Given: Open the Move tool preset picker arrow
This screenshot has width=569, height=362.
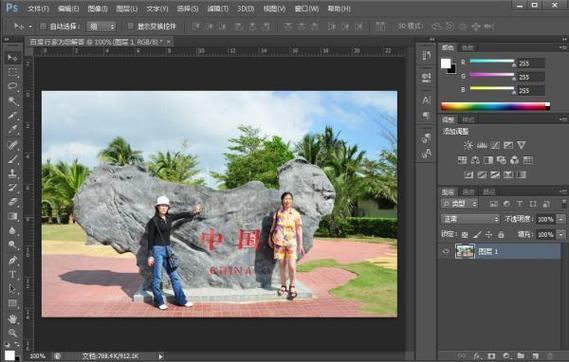Looking at the screenshot, I should click(x=30, y=26).
